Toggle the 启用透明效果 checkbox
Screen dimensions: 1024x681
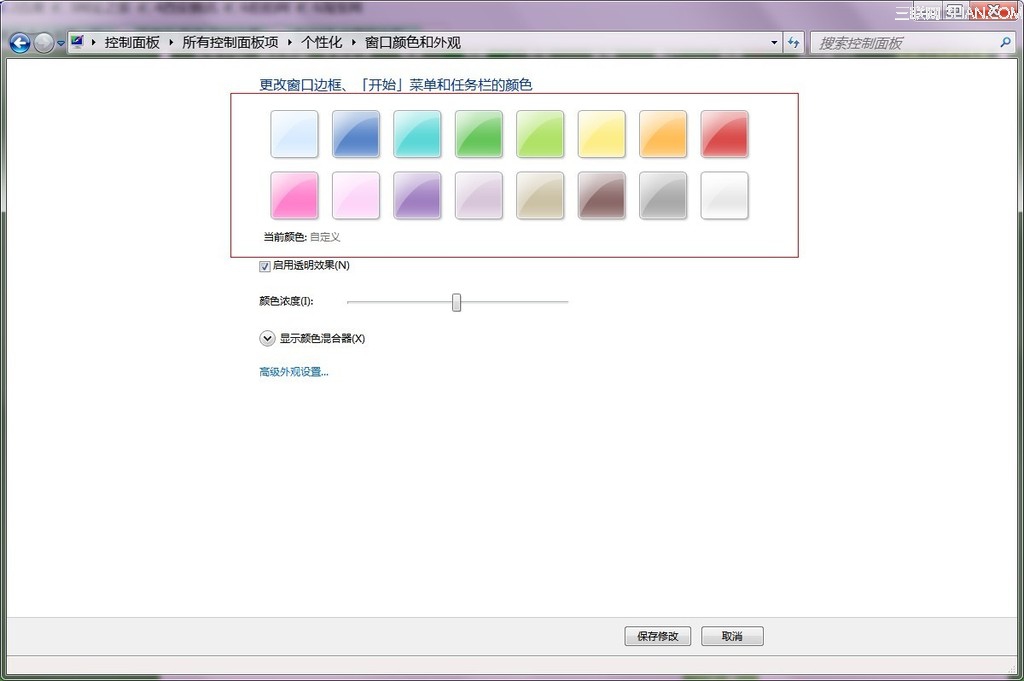[265, 266]
